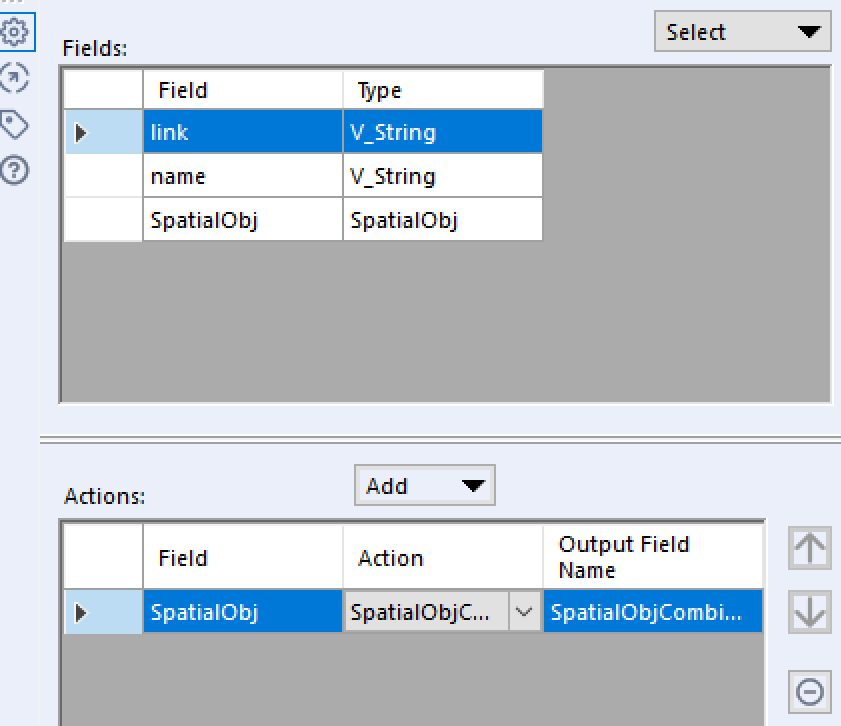Click row selector for SpatialObj action row

(103, 612)
